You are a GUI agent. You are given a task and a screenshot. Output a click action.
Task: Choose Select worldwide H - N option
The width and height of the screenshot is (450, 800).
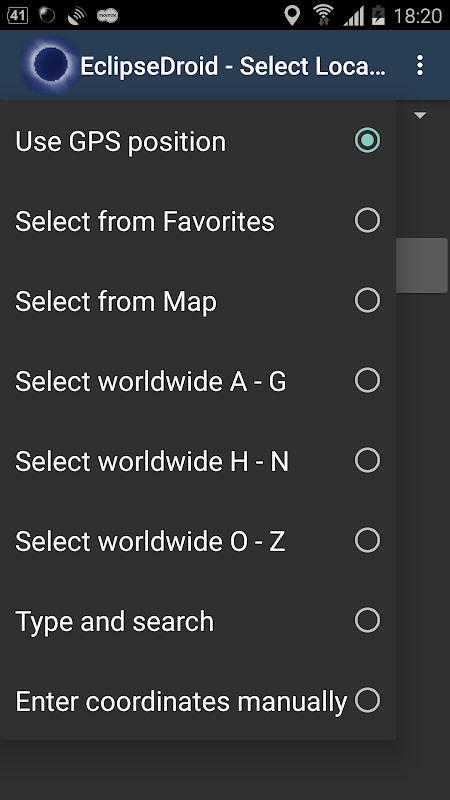click(x=198, y=461)
